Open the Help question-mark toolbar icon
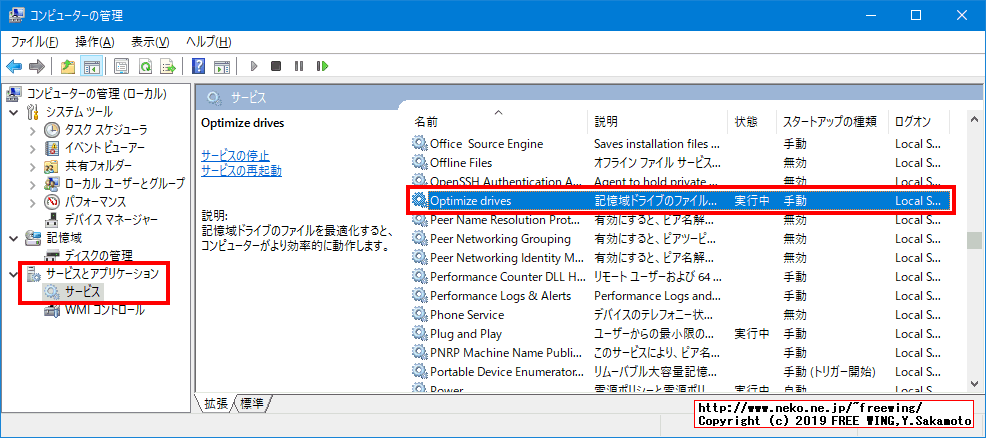The image size is (986, 438). pos(198,66)
